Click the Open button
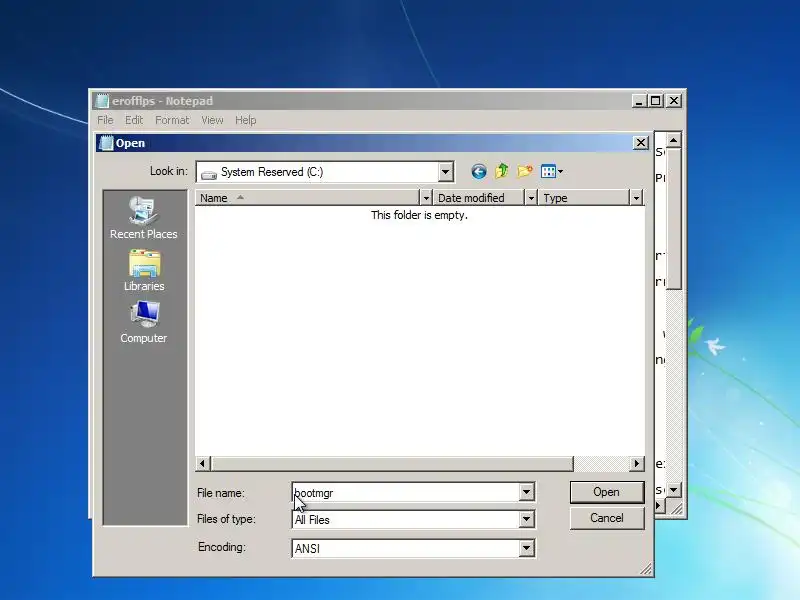 [x=607, y=492]
